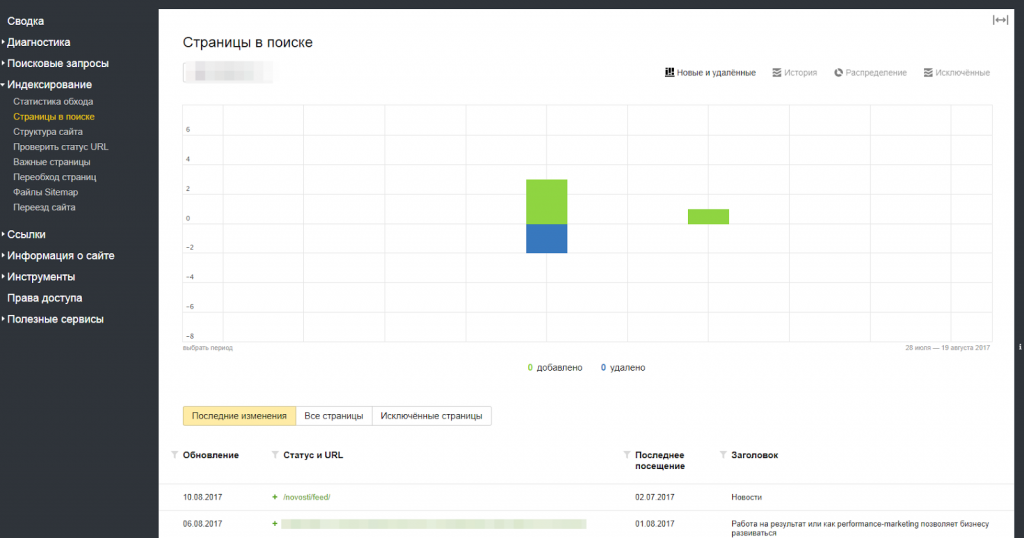Viewport: 1024px width, 538px height.
Task: Switch to Последние изменения tab
Action: point(239,416)
